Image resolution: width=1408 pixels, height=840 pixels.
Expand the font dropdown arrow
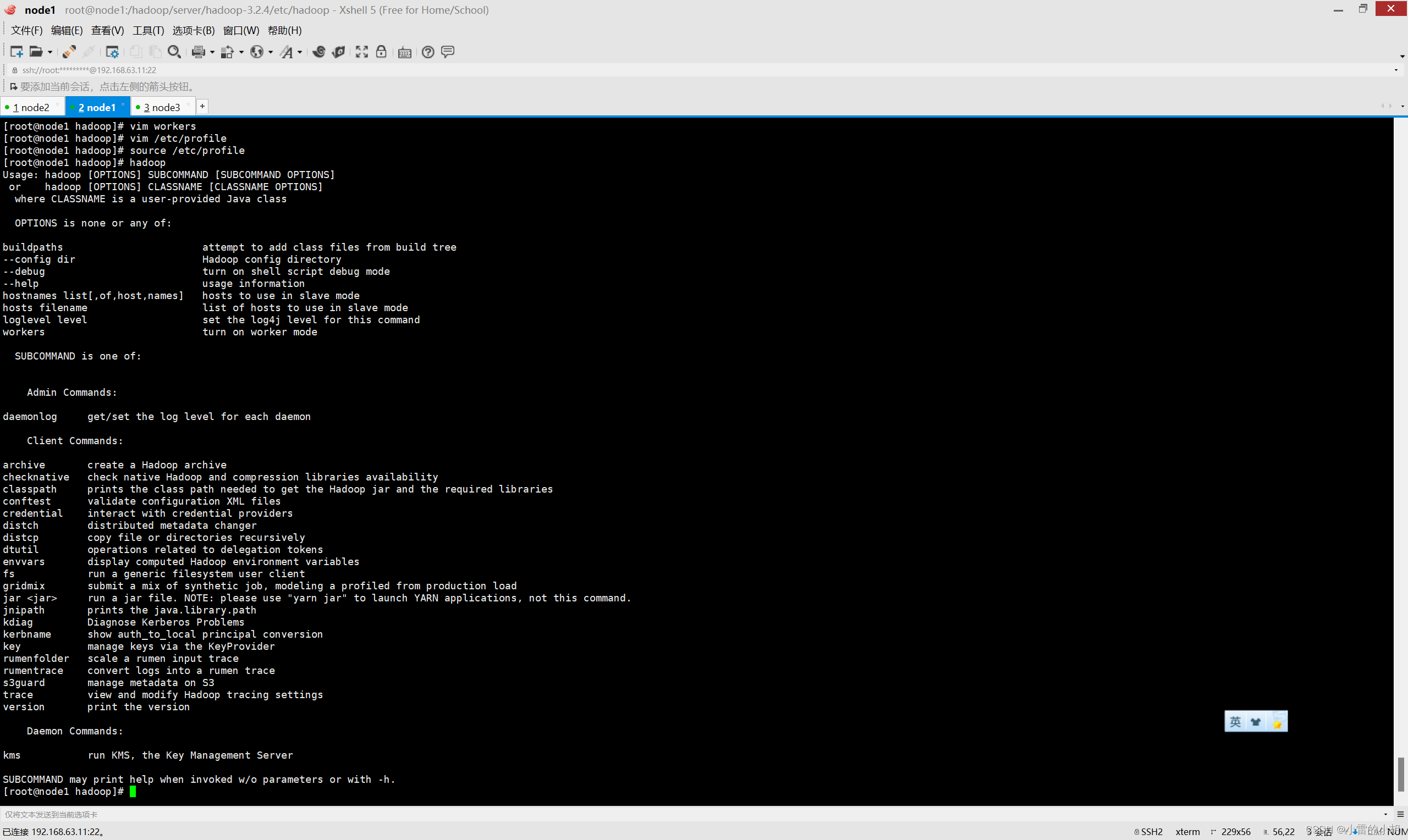tap(300, 53)
